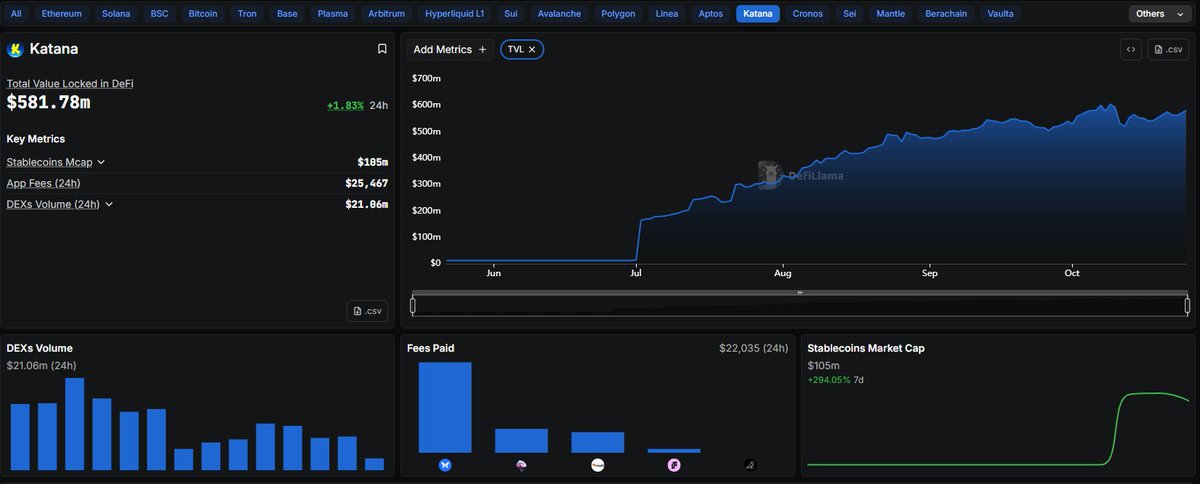Screen dimensions: 1200x484
Task: Click right handle of chart range slider
Action: pos(1188,305)
